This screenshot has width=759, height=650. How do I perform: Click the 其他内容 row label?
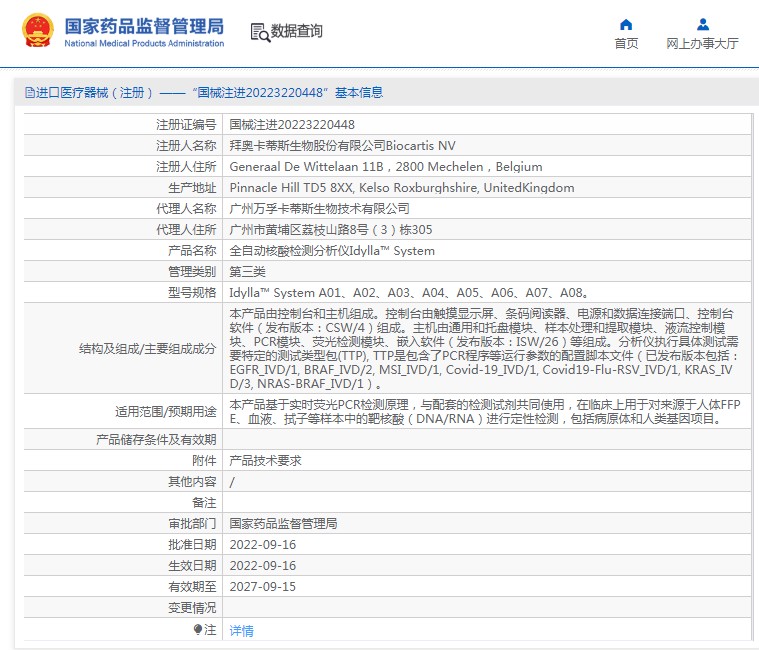coord(192,482)
